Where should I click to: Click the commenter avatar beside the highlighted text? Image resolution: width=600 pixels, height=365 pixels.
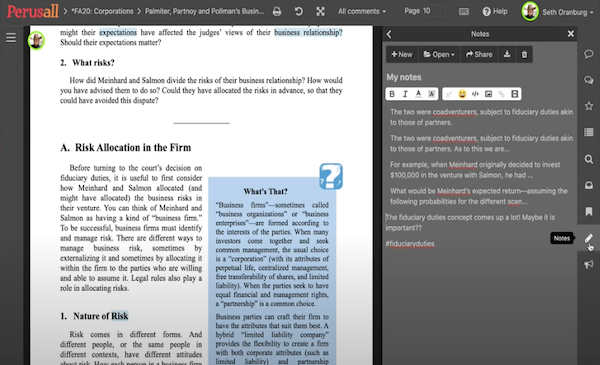click(x=36, y=41)
